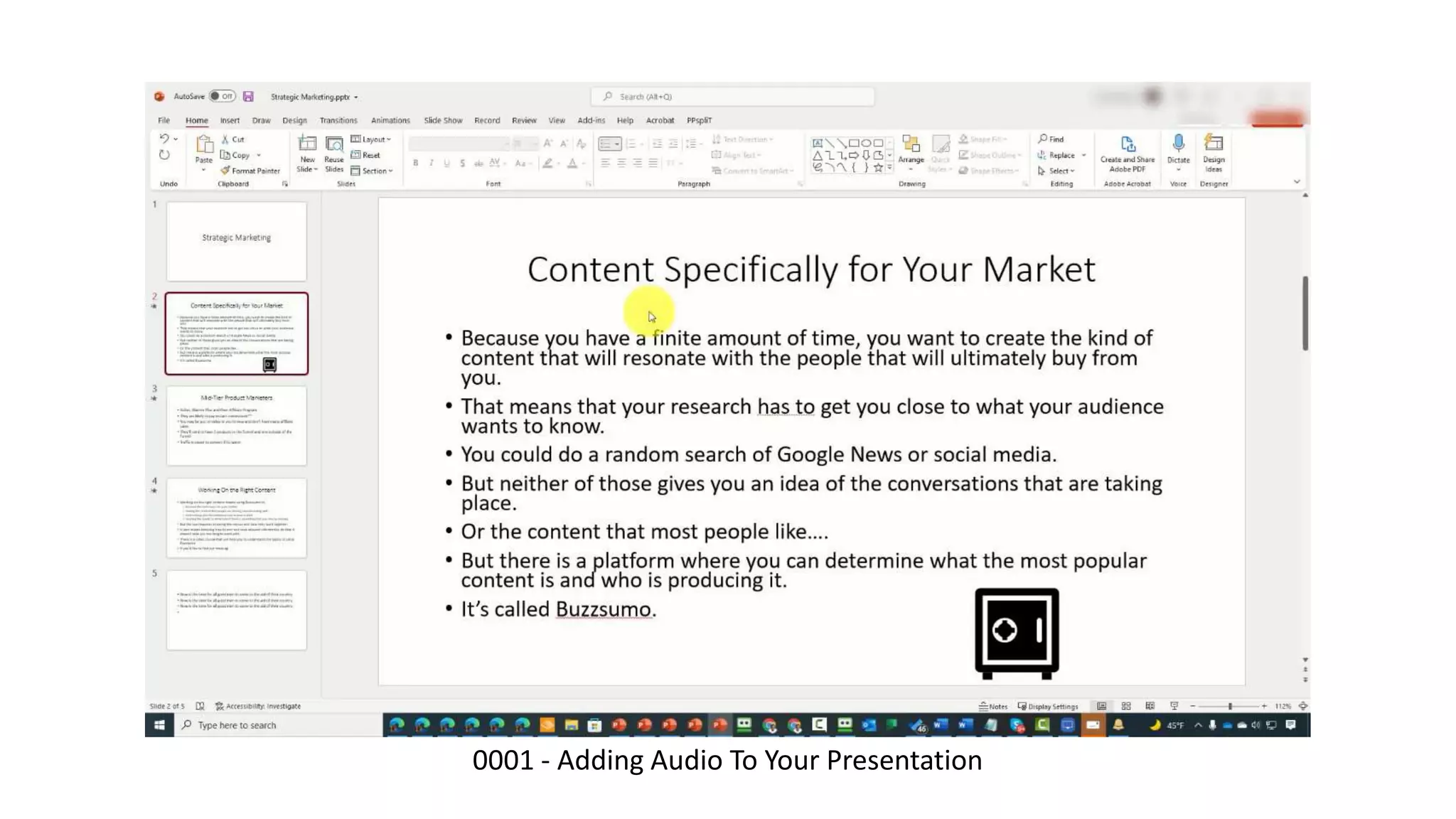Image resolution: width=1456 pixels, height=819 pixels.
Task: Open the Slide Show ribbon tab
Action: (x=443, y=120)
